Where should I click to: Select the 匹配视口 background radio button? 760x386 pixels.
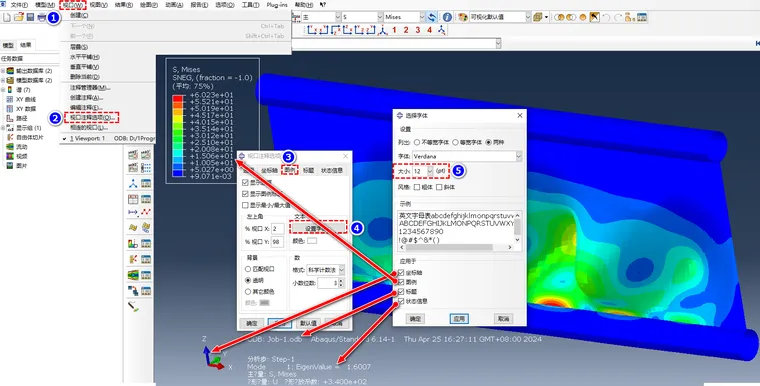tap(248, 269)
